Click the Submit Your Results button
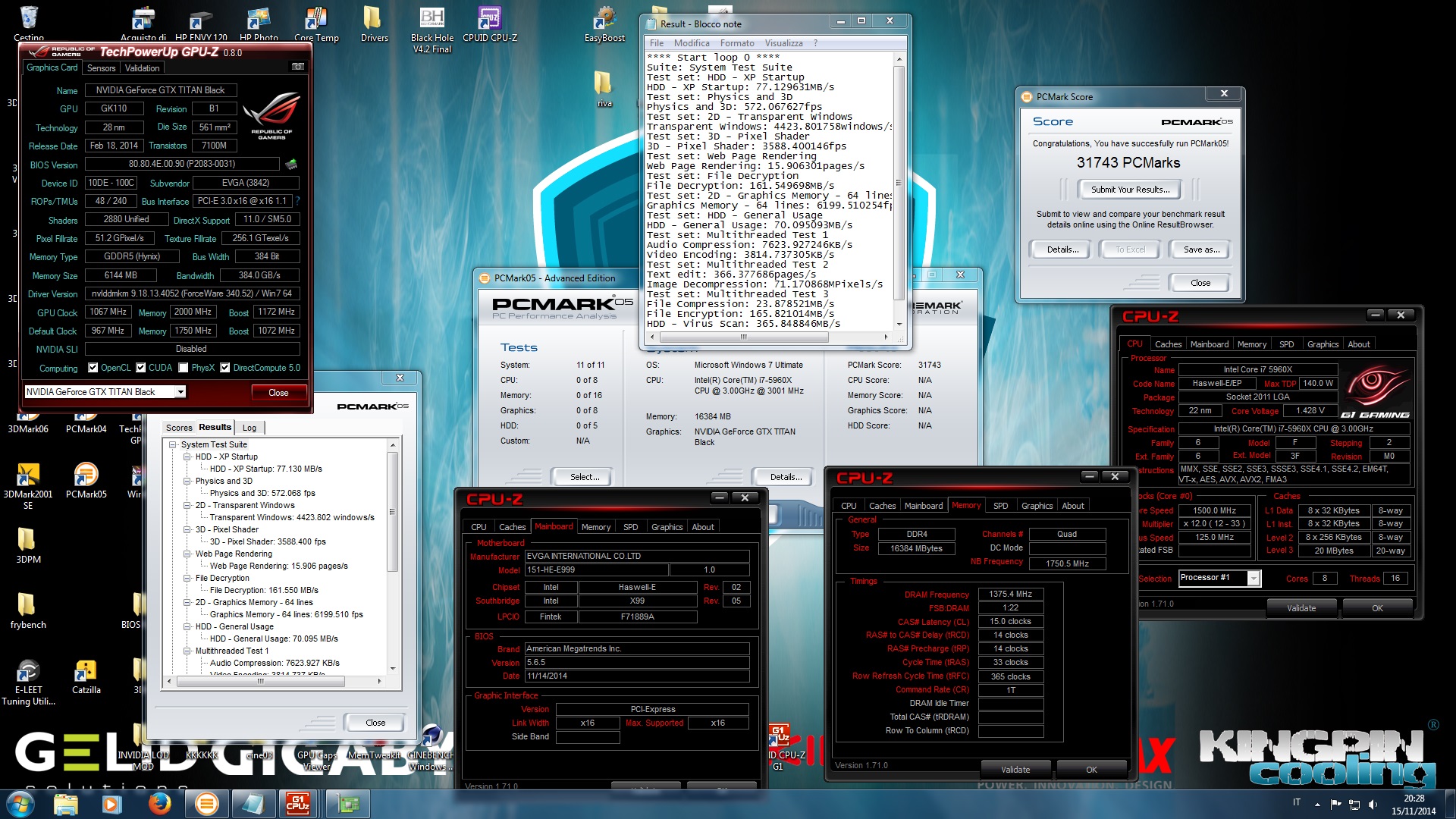Screen dimensions: 1456x819 (1130, 190)
